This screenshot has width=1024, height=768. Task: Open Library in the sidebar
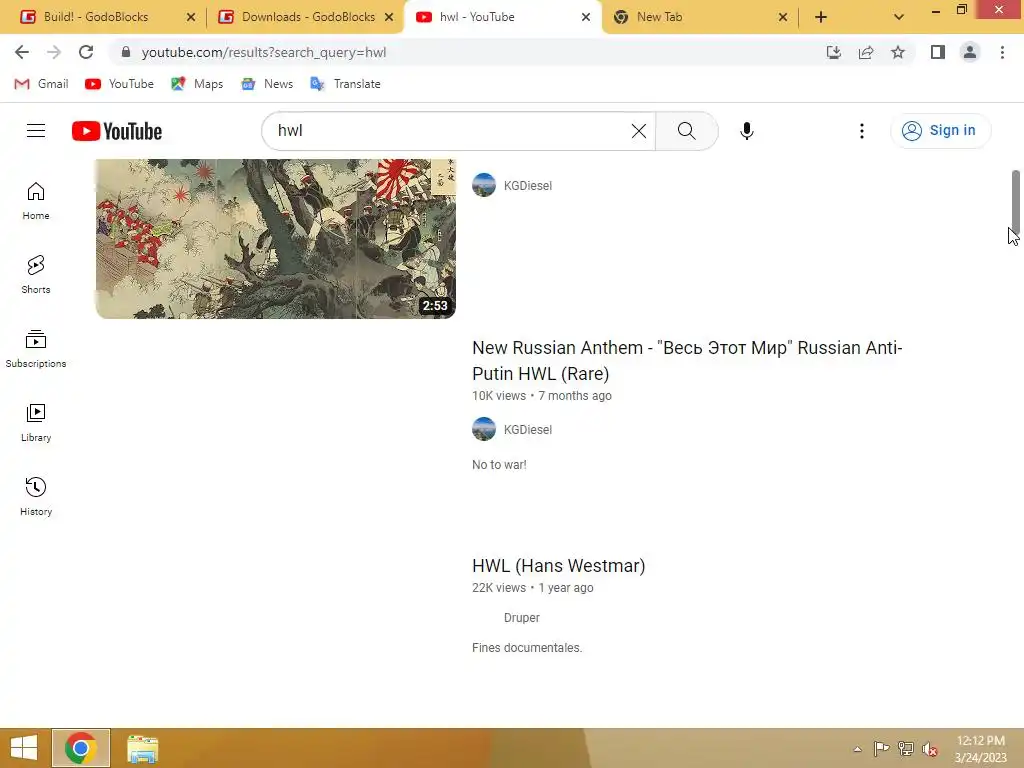pos(36,423)
